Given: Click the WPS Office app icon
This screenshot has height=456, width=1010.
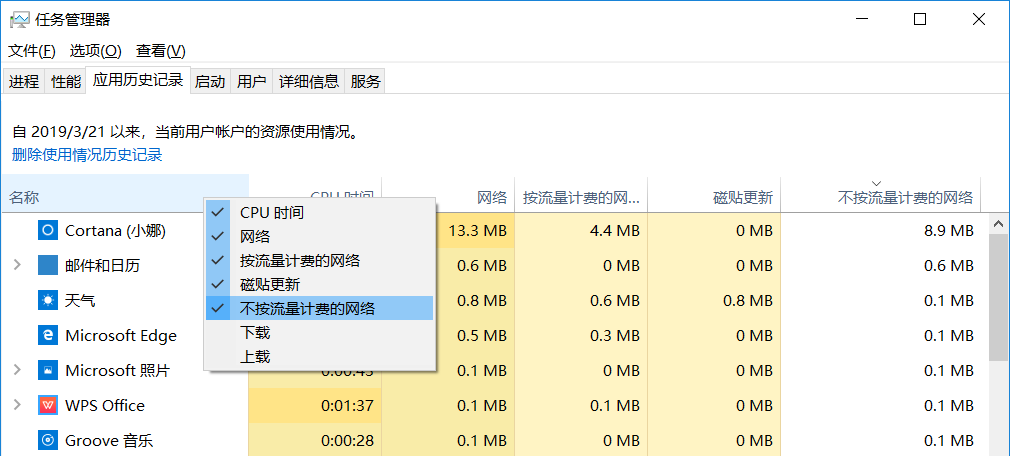Looking at the screenshot, I should [x=48, y=405].
